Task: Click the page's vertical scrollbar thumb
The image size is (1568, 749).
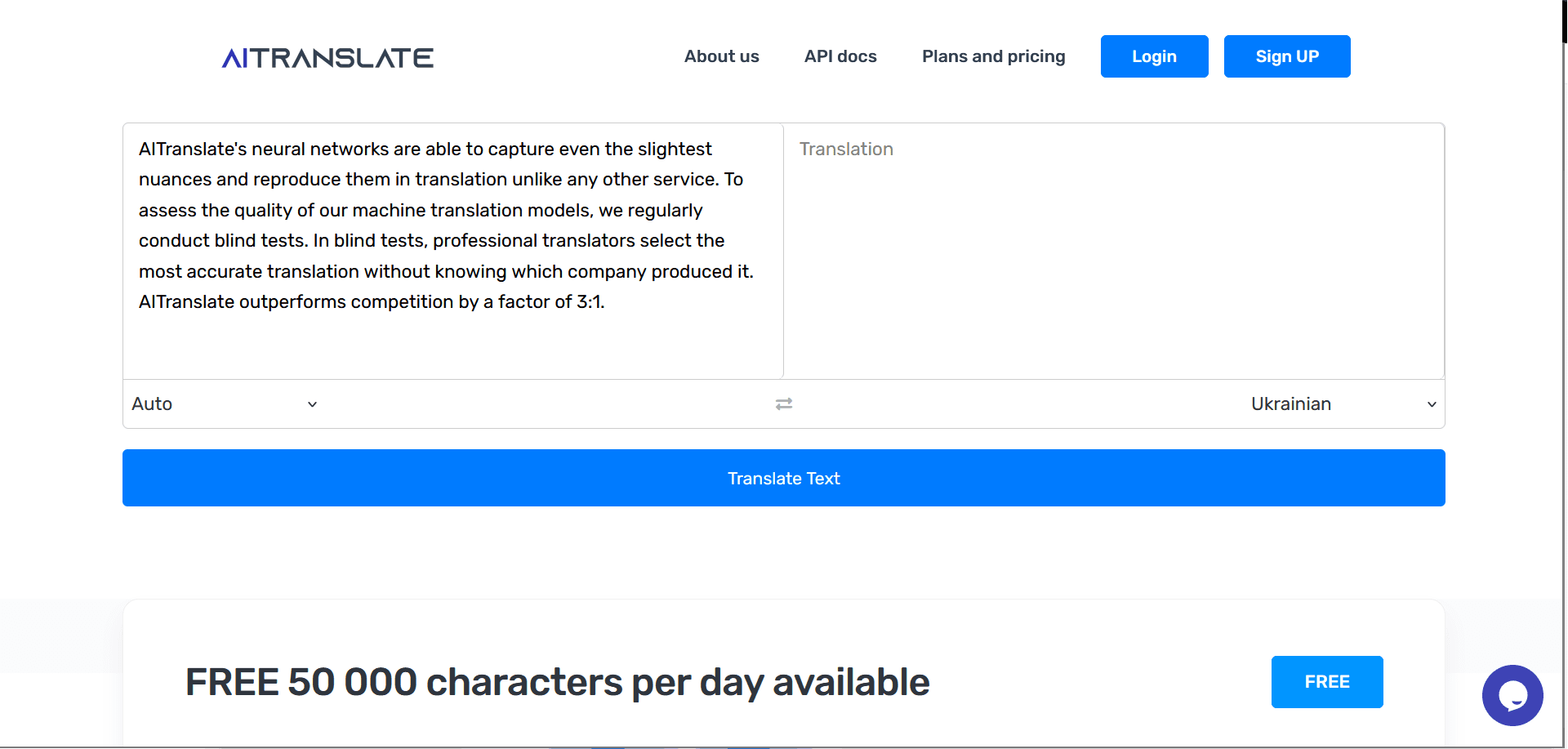Action: tap(1564, 20)
